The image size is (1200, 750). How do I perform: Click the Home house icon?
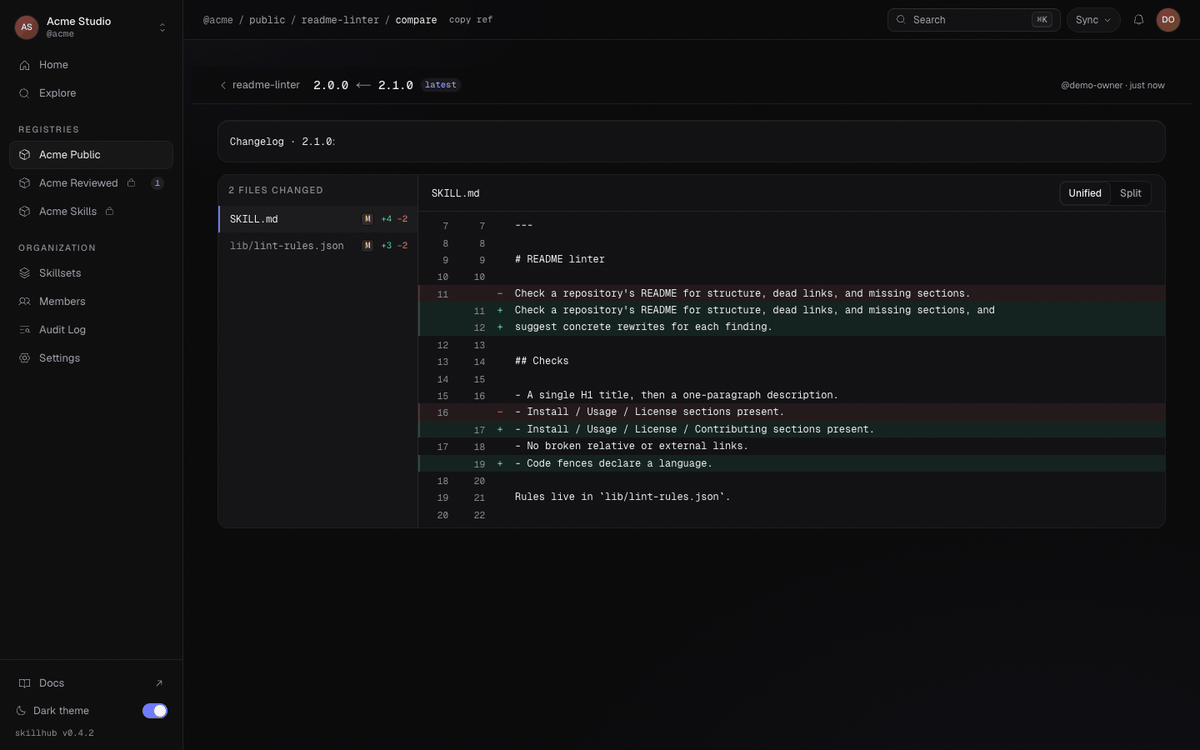[x=24, y=65]
